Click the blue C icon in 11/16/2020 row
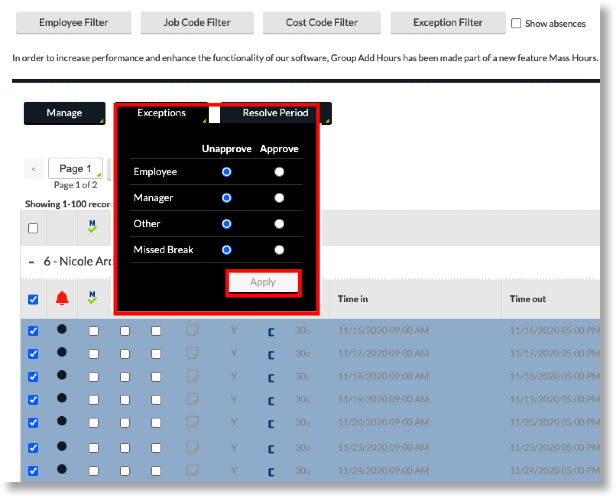This screenshot has height=498, width=616. coord(271,332)
